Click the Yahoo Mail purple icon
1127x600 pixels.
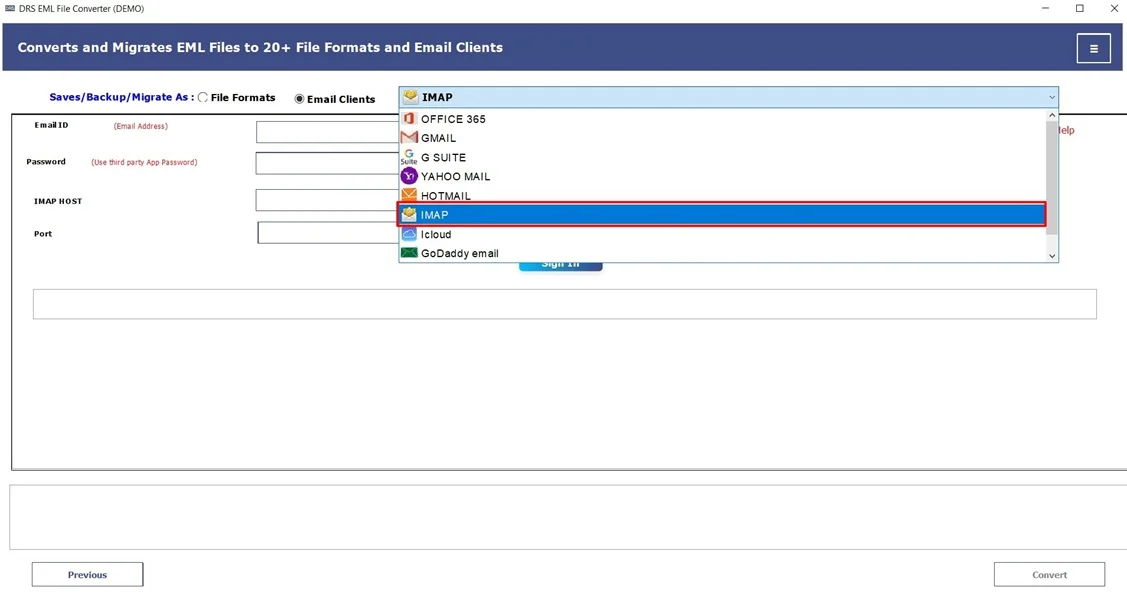tap(409, 176)
